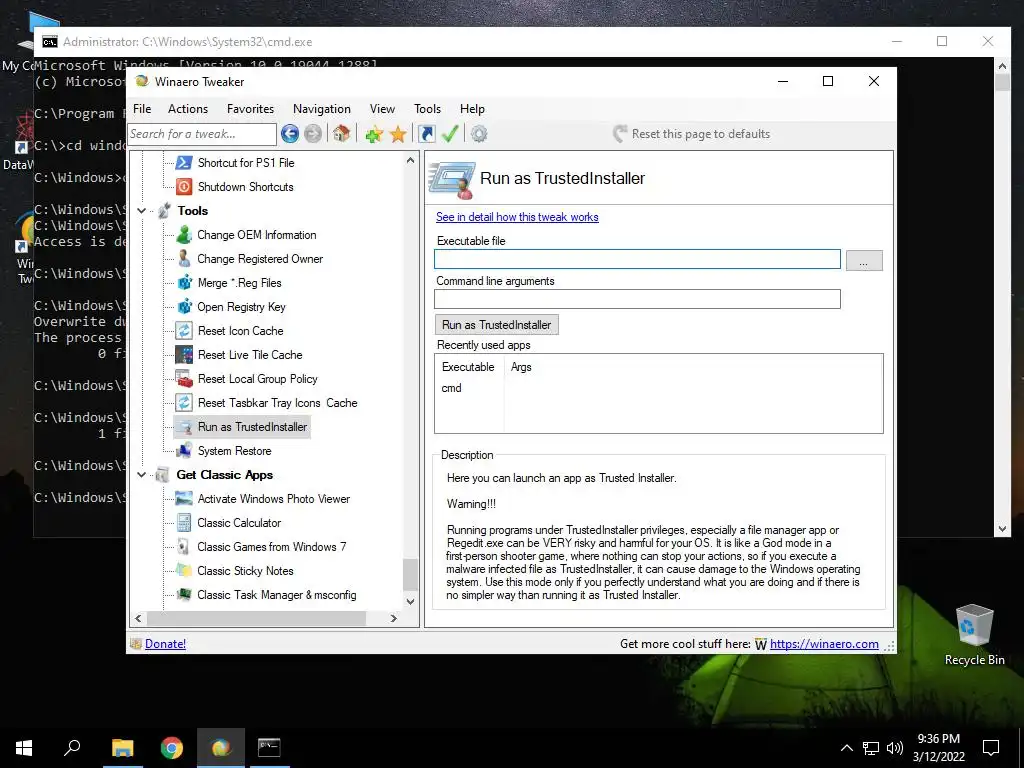1024x768 pixels.
Task: Collapse the Tools tree section
Action: point(142,211)
